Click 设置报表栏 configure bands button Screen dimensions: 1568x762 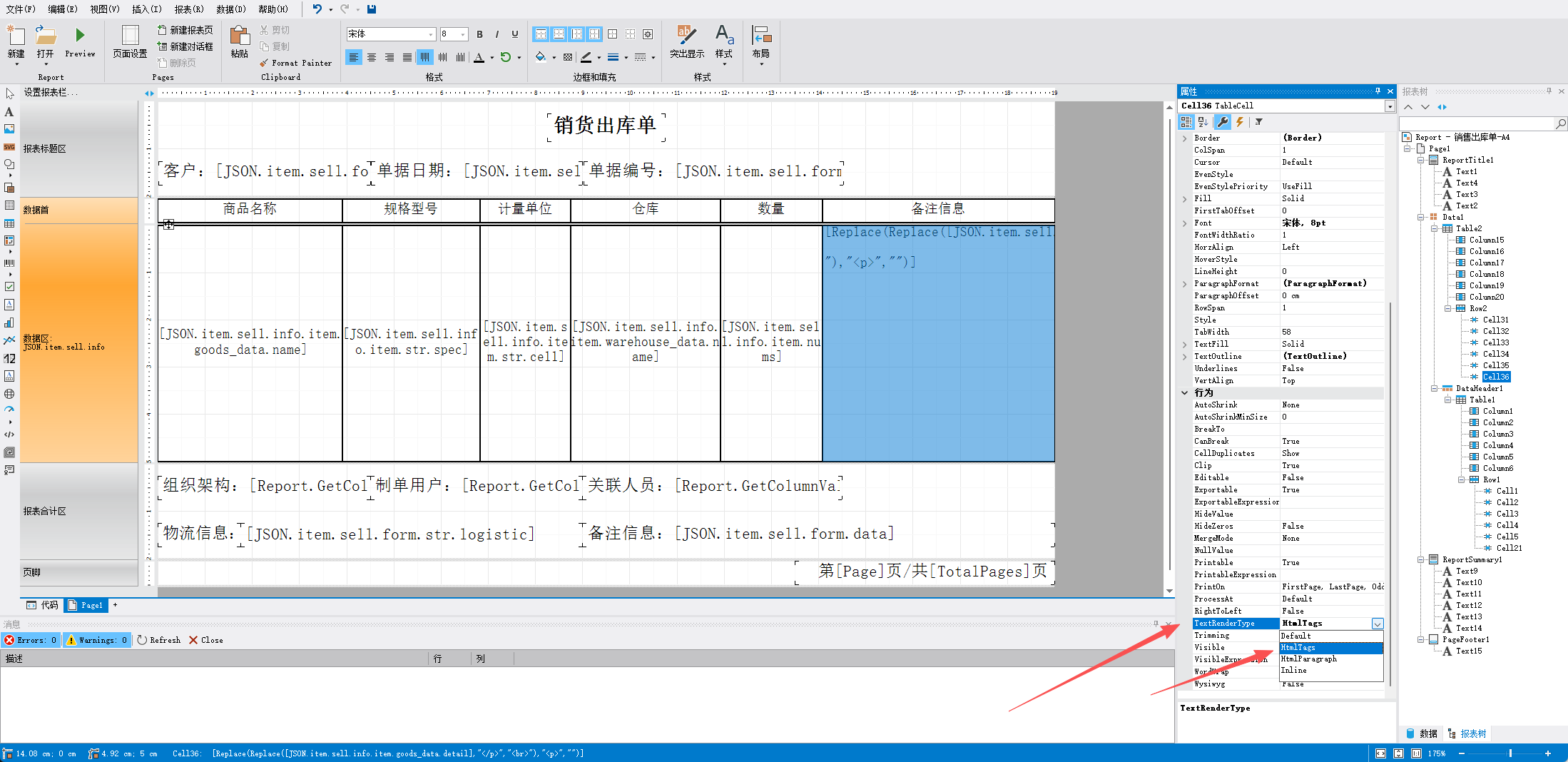pos(50,93)
